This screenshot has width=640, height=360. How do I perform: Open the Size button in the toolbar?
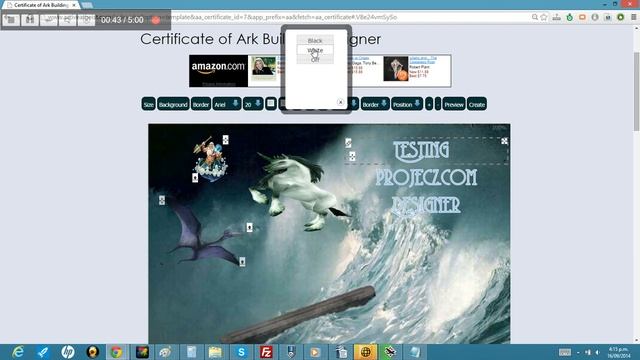149,104
